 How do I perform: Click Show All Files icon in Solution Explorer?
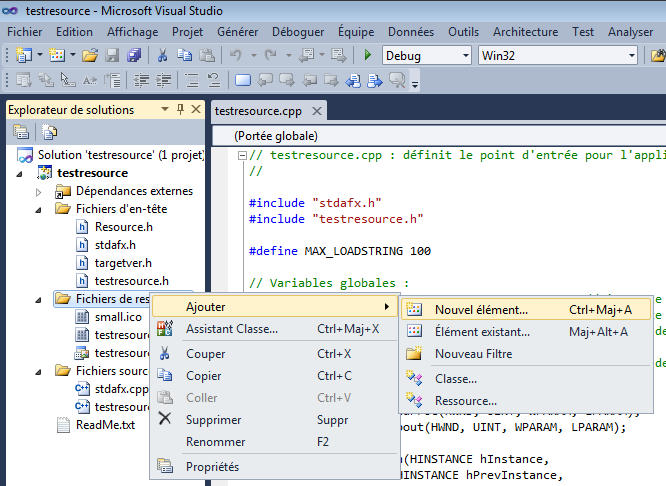[x=49, y=132]
